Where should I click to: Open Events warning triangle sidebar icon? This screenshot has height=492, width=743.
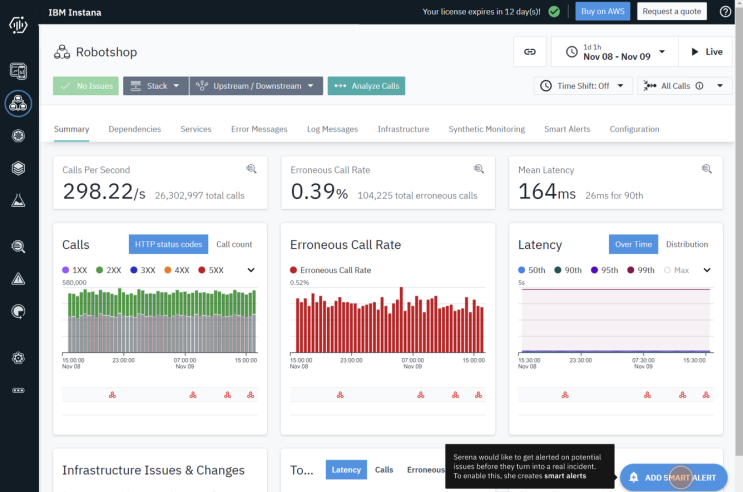pyautogui.click(x=18, y=279)
